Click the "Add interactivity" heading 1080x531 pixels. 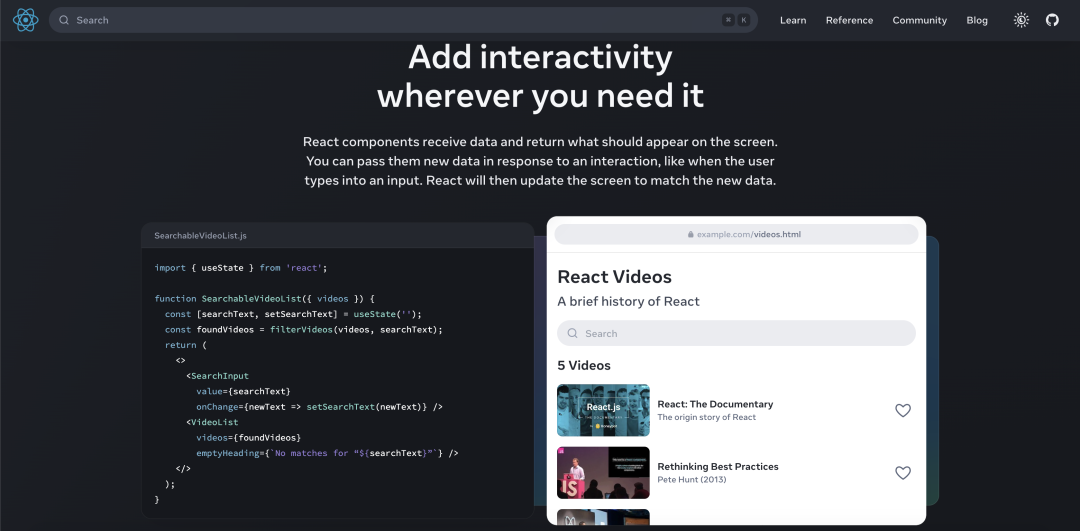[x=540, y=58]
